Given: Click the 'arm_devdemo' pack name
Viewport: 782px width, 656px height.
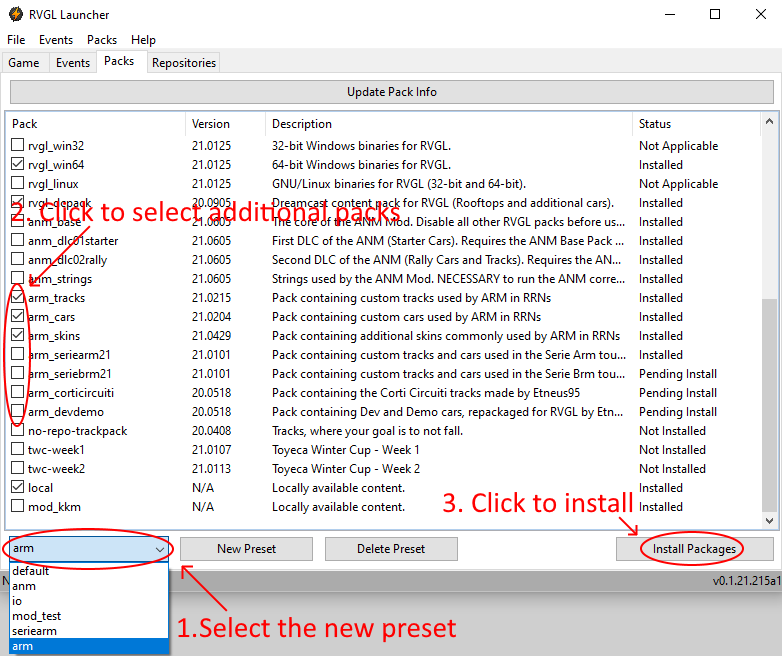Looking at the screenshot, I should (x=66, y=412).
